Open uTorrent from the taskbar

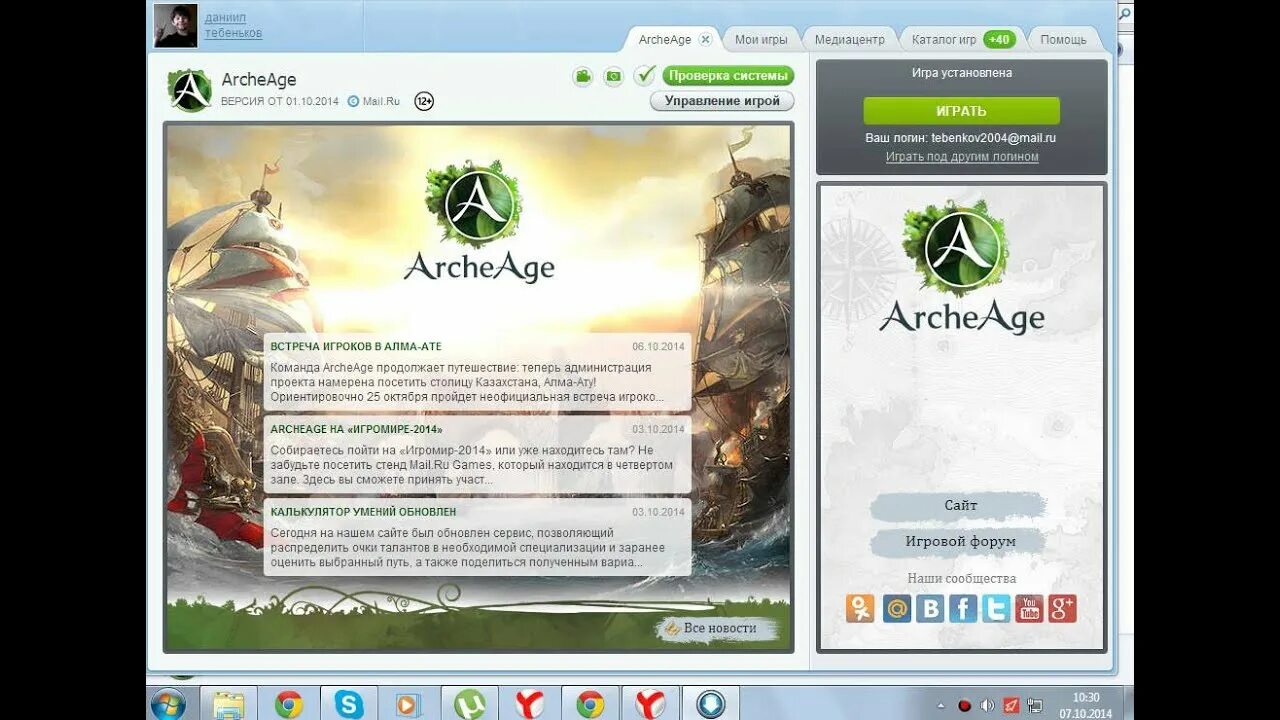click(x=469, y=704)
